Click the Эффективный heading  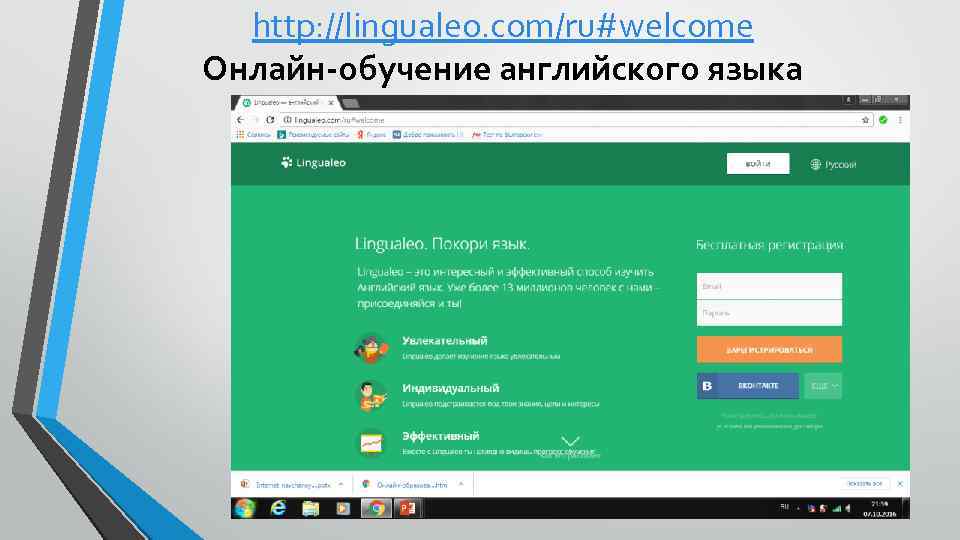click(x=440, y=436)
